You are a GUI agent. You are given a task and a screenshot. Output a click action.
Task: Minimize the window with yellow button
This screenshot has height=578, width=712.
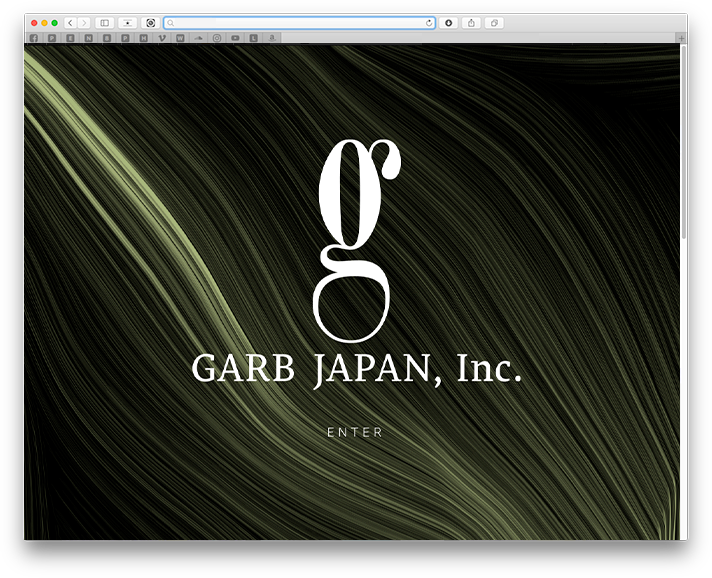pyautogui.click(x=44, y=23)
